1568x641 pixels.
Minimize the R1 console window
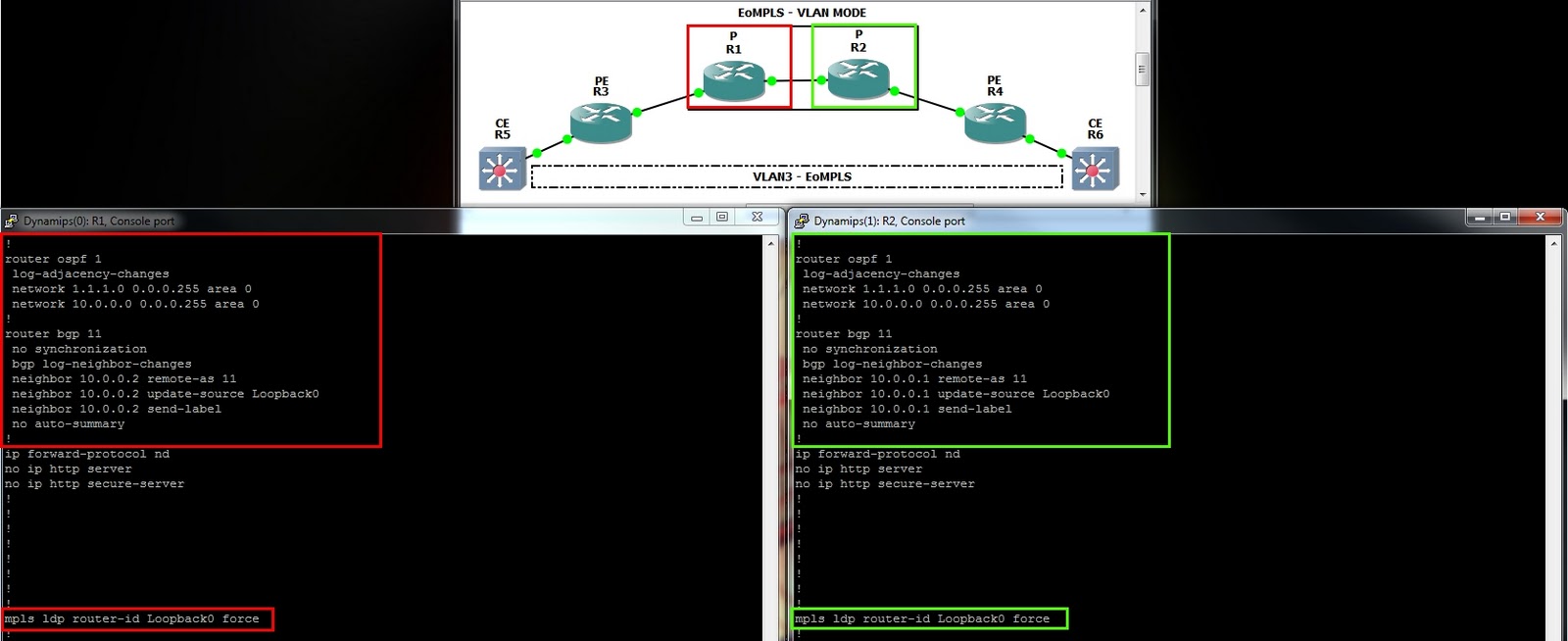(x=697, y=218)
